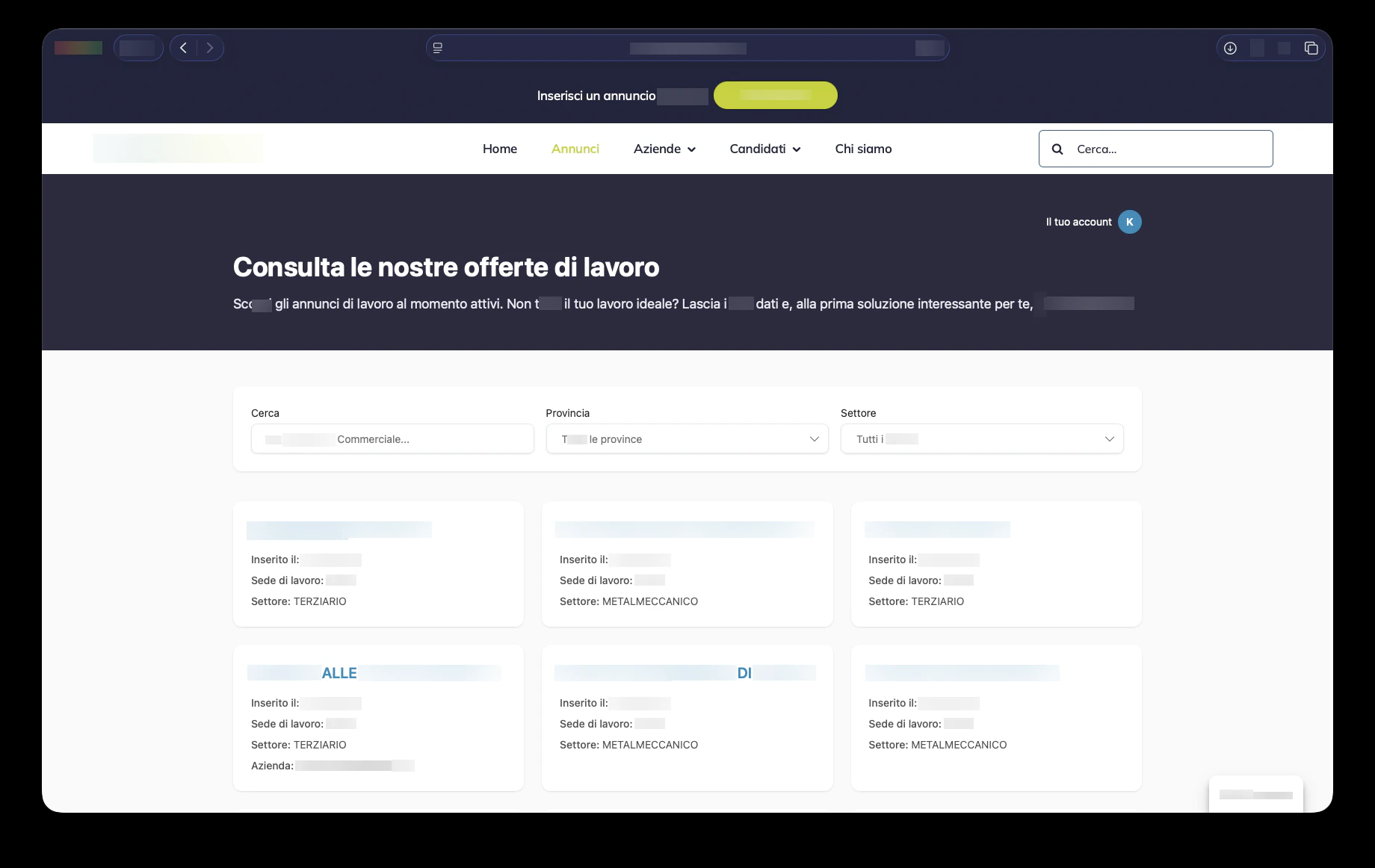Open the K account avatar
This screenshot has height=868, width=1375.
(x=1130, y=222)
